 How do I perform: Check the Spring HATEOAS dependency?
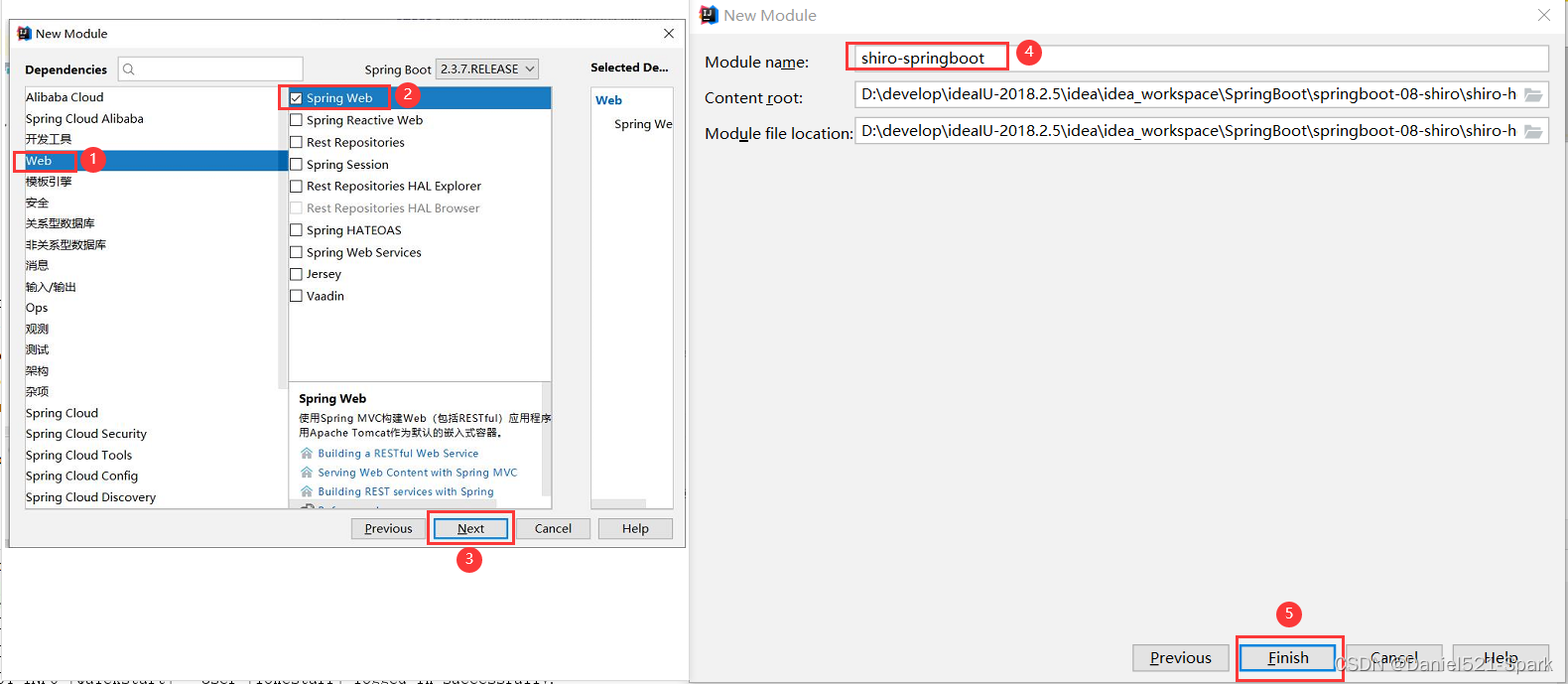pyautogui.click(x=296, y=229)
